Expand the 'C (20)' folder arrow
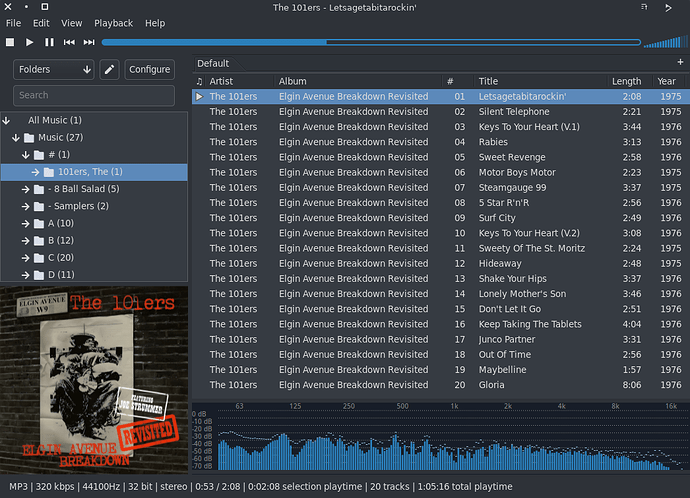The image size is (690, 498). [x=26, y=257]
